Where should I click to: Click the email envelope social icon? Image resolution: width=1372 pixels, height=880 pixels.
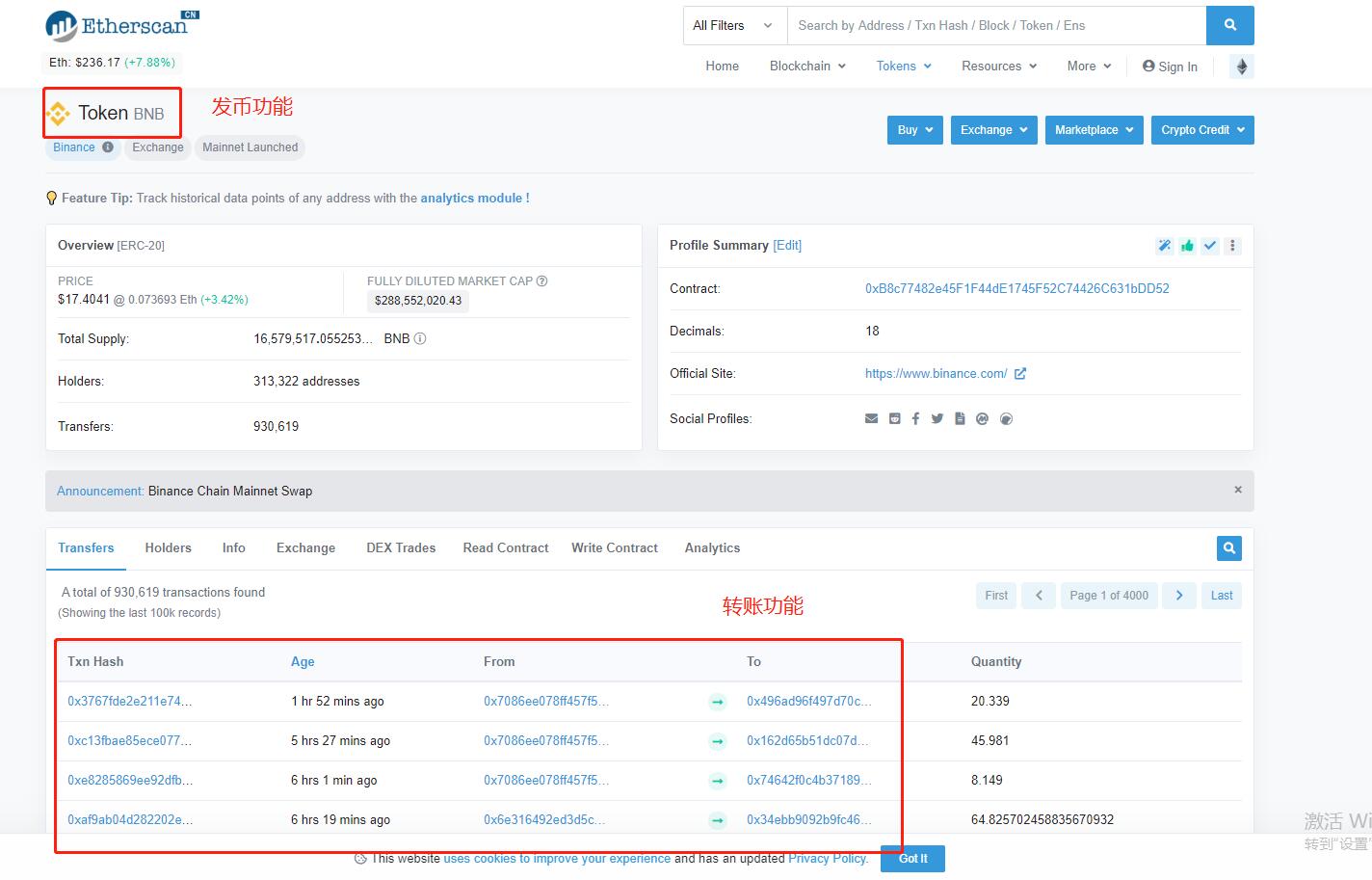871,419
